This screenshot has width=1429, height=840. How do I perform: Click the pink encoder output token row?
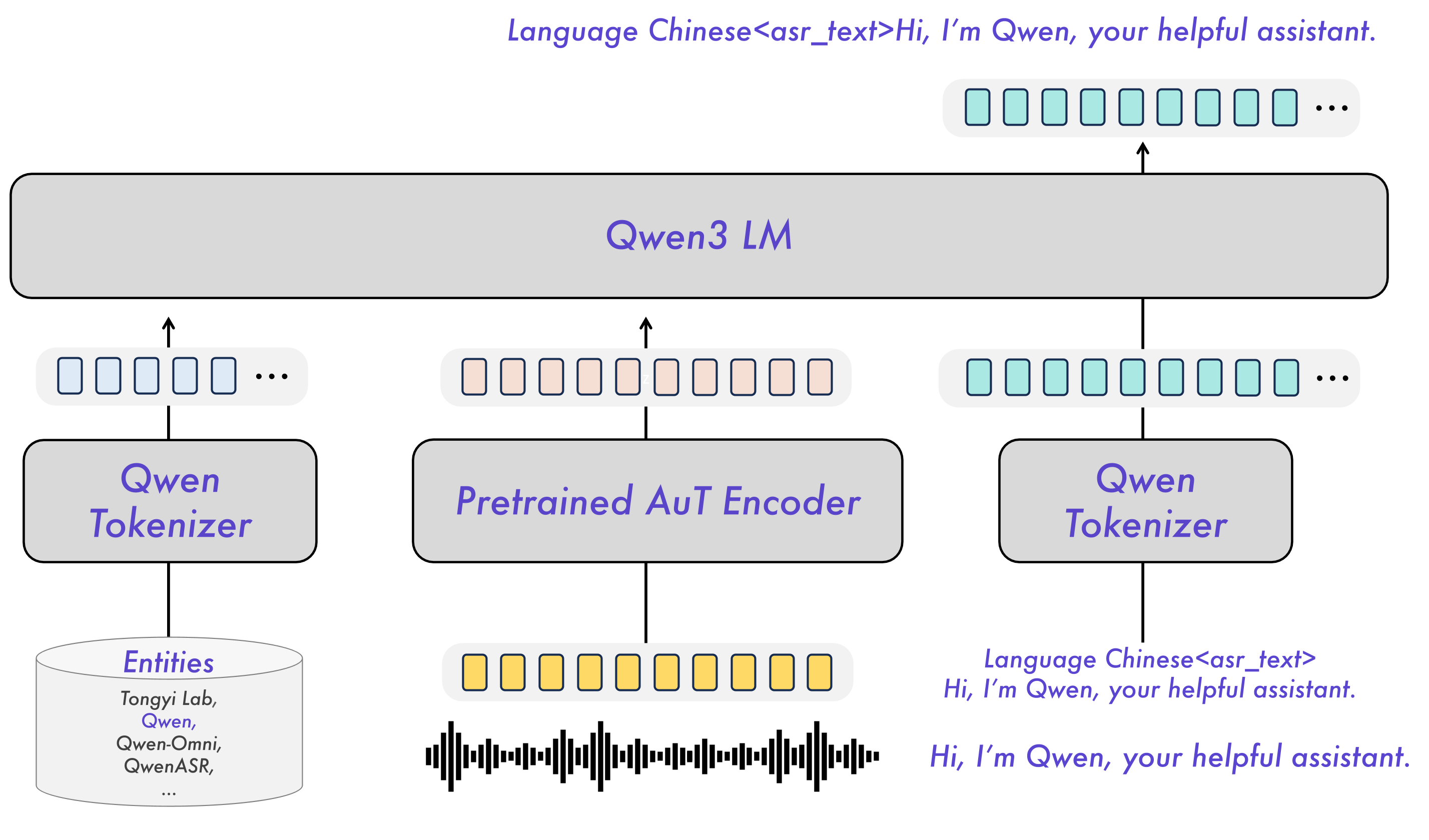click(646, 377)
